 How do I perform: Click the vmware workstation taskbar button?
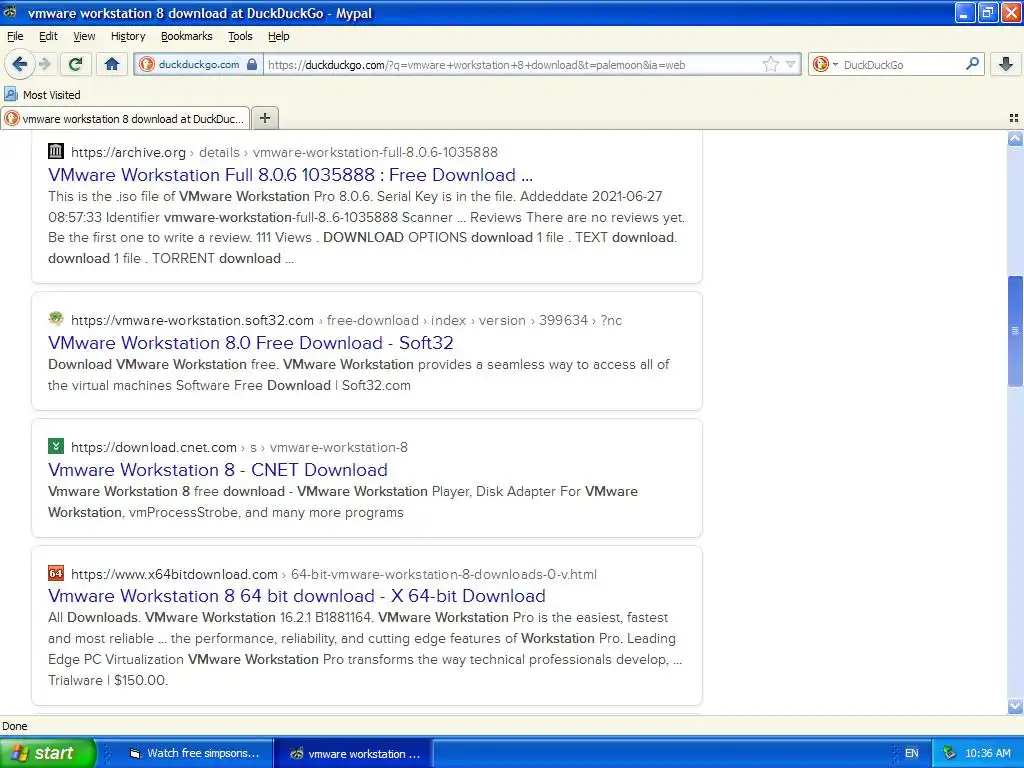tap(356, 753)
